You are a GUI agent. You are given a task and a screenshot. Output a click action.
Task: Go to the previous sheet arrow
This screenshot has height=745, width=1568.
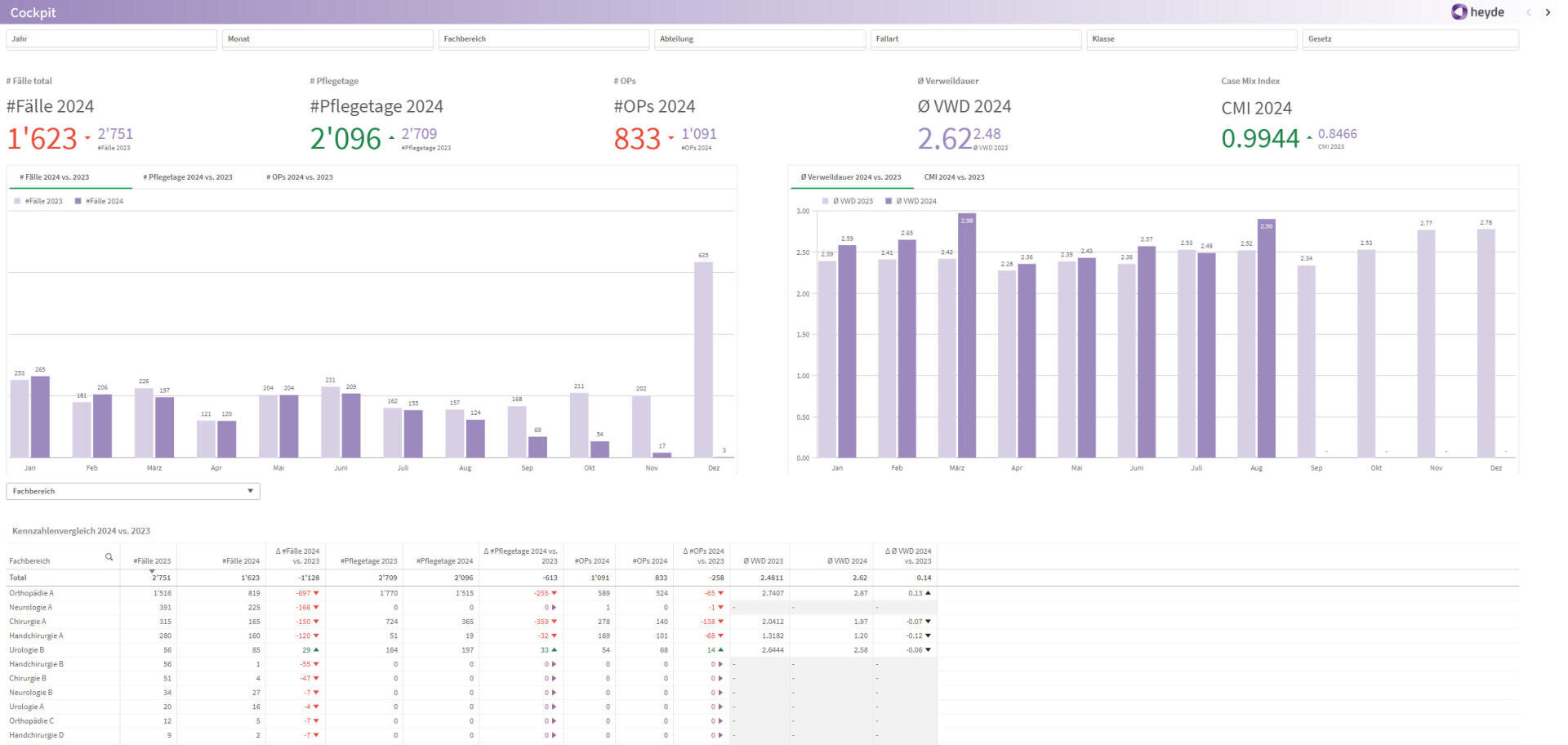(x=1528, y=12)
